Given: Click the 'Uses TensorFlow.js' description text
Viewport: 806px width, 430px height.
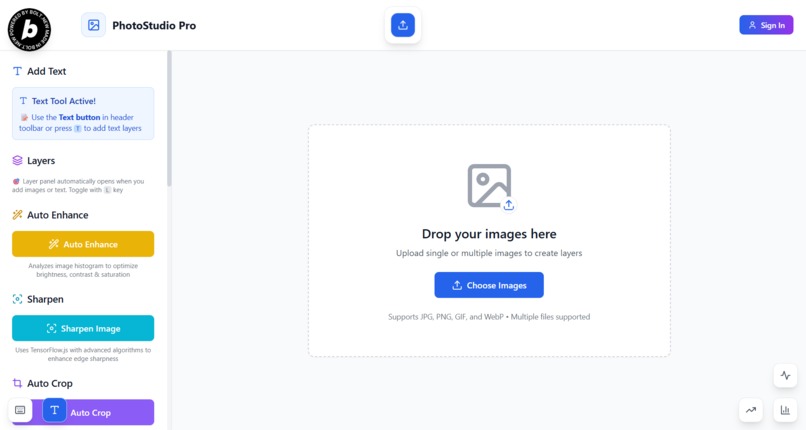Looking at the screenshot, I should [83, 354].
